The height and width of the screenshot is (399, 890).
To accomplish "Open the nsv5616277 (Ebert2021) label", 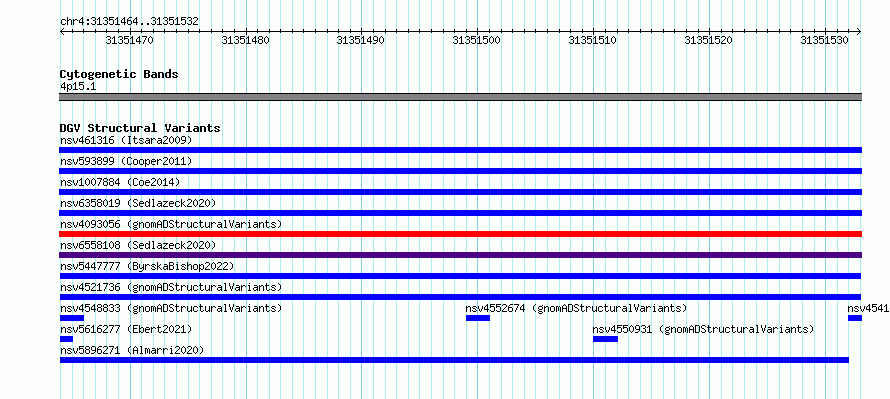I will click(126, 329).
